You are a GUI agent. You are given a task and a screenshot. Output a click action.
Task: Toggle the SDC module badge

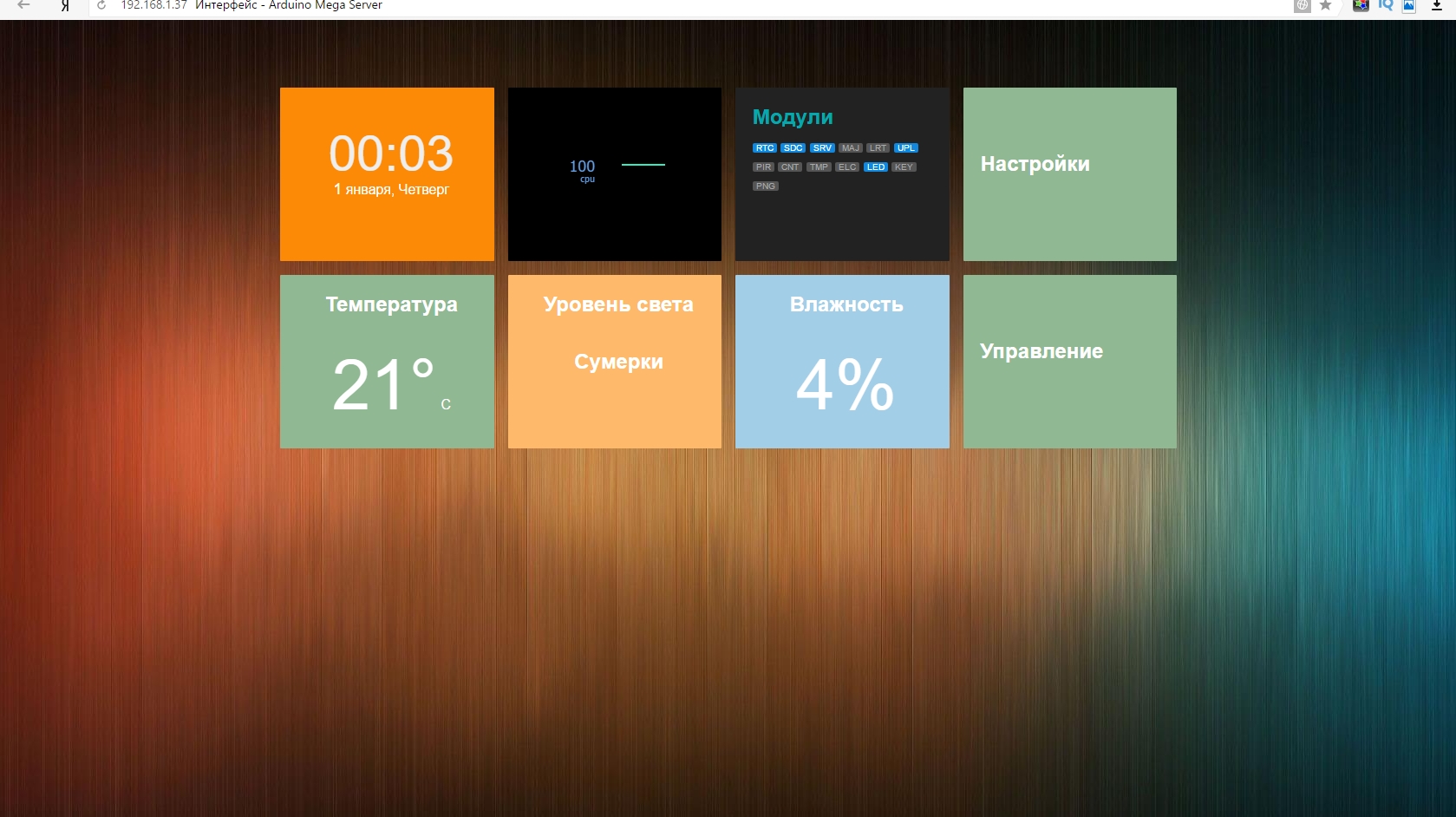point(793,148)
